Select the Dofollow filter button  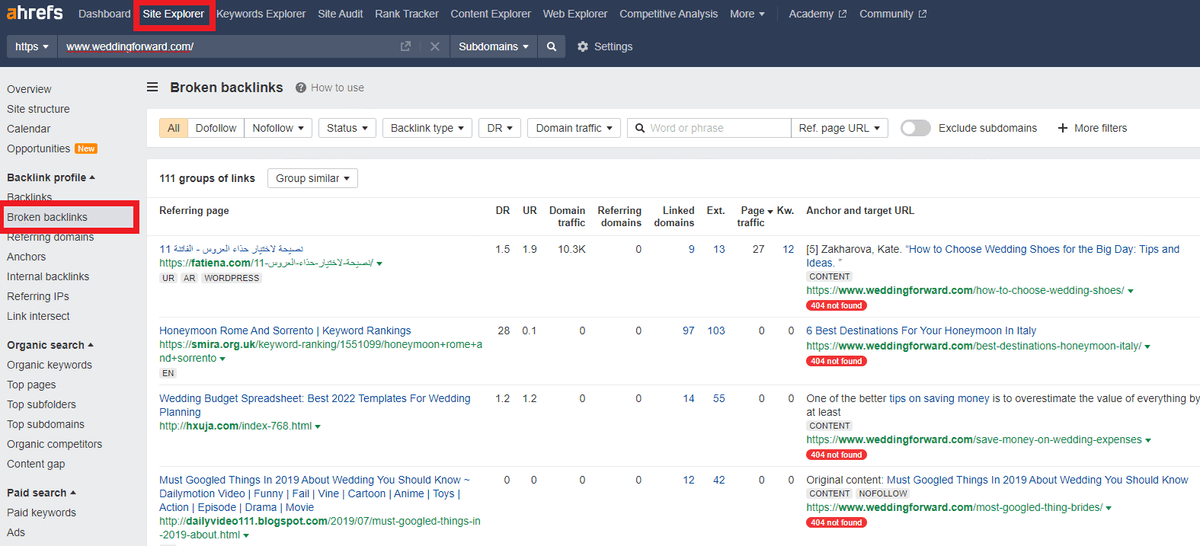pyautogui.click(x=216, y=128)
